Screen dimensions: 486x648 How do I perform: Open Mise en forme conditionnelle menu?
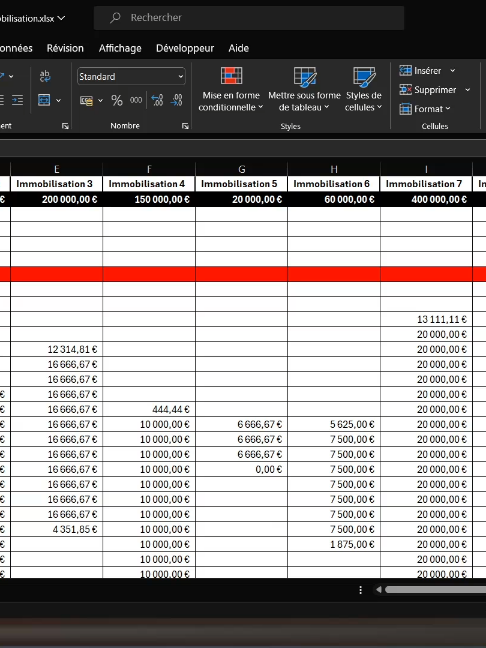point(231,89)
